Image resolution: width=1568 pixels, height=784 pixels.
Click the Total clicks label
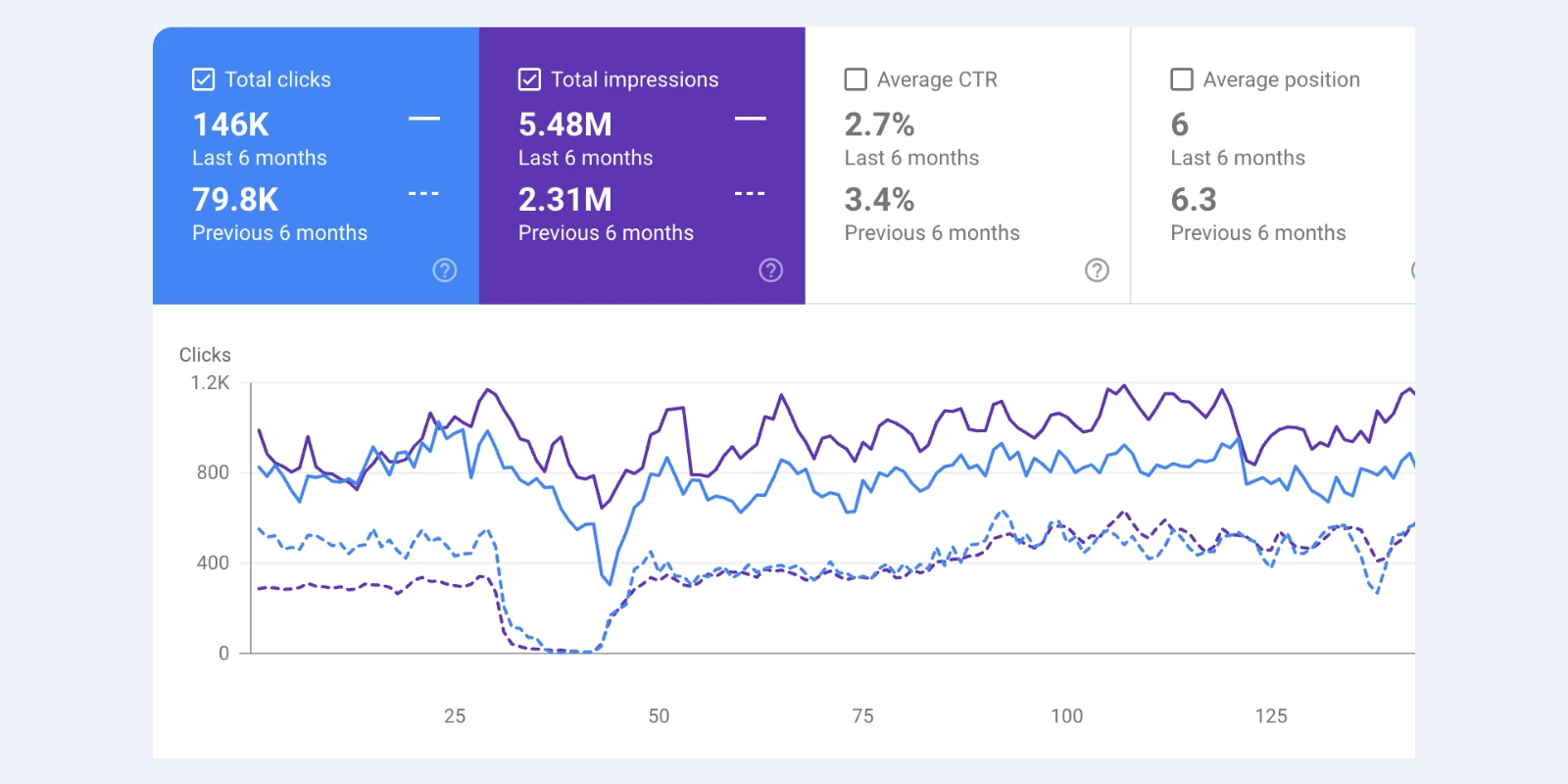point(278,79)
